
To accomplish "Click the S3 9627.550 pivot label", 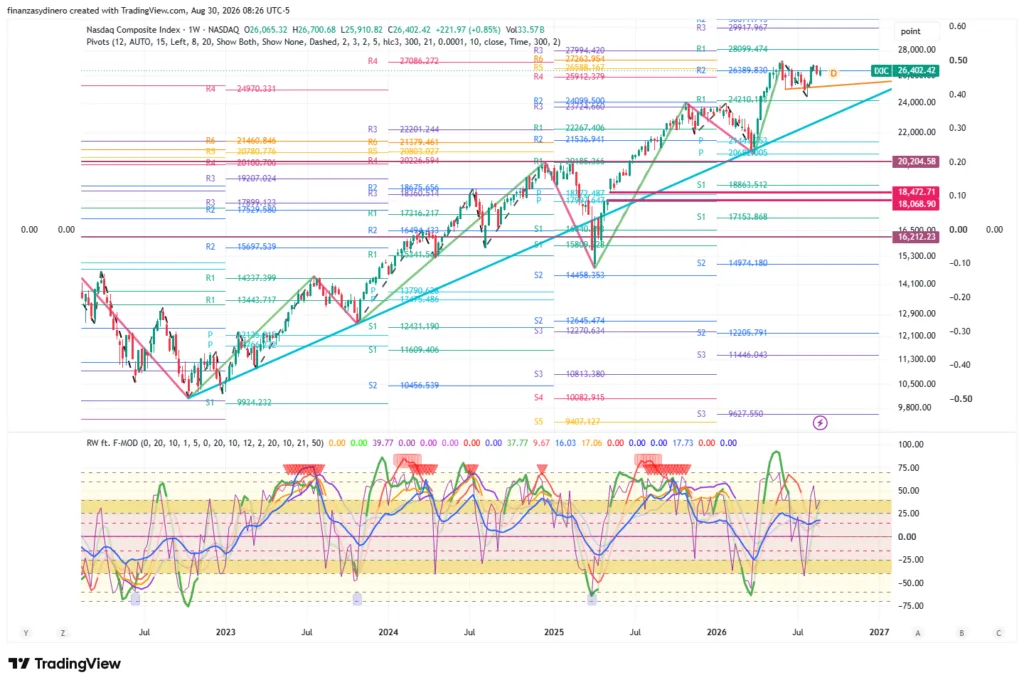I will point(729,414).
